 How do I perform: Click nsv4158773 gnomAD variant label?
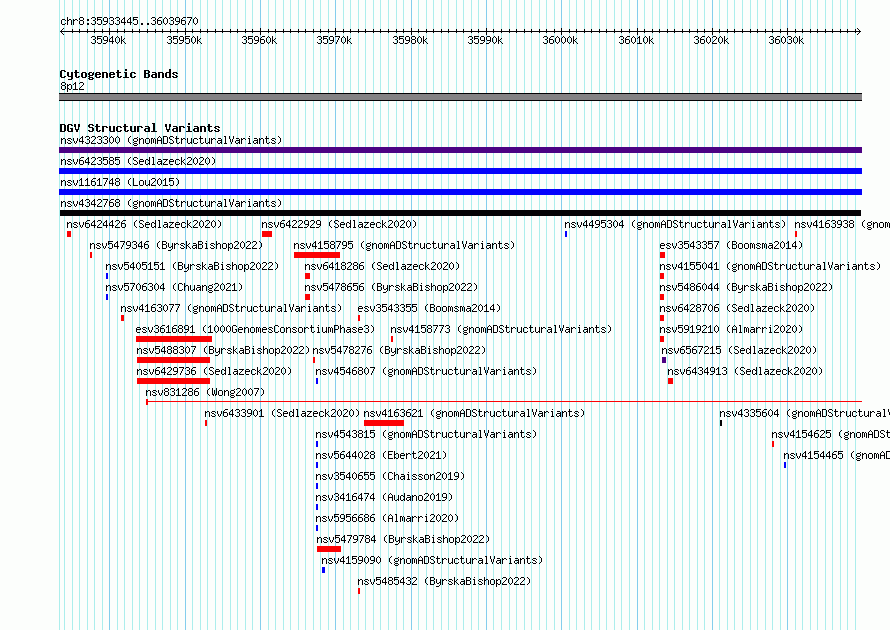(501, 329)
